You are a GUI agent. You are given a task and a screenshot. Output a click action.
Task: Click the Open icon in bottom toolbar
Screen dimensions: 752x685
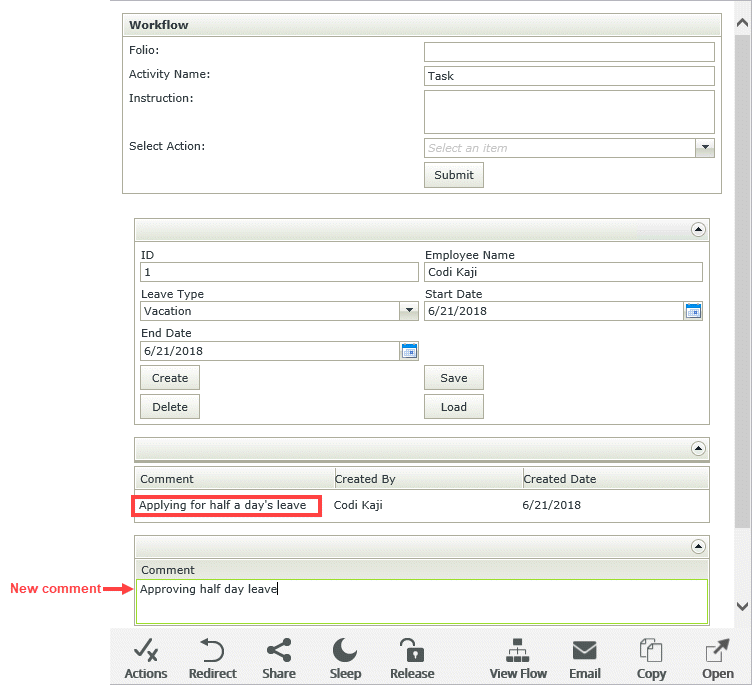717,658
